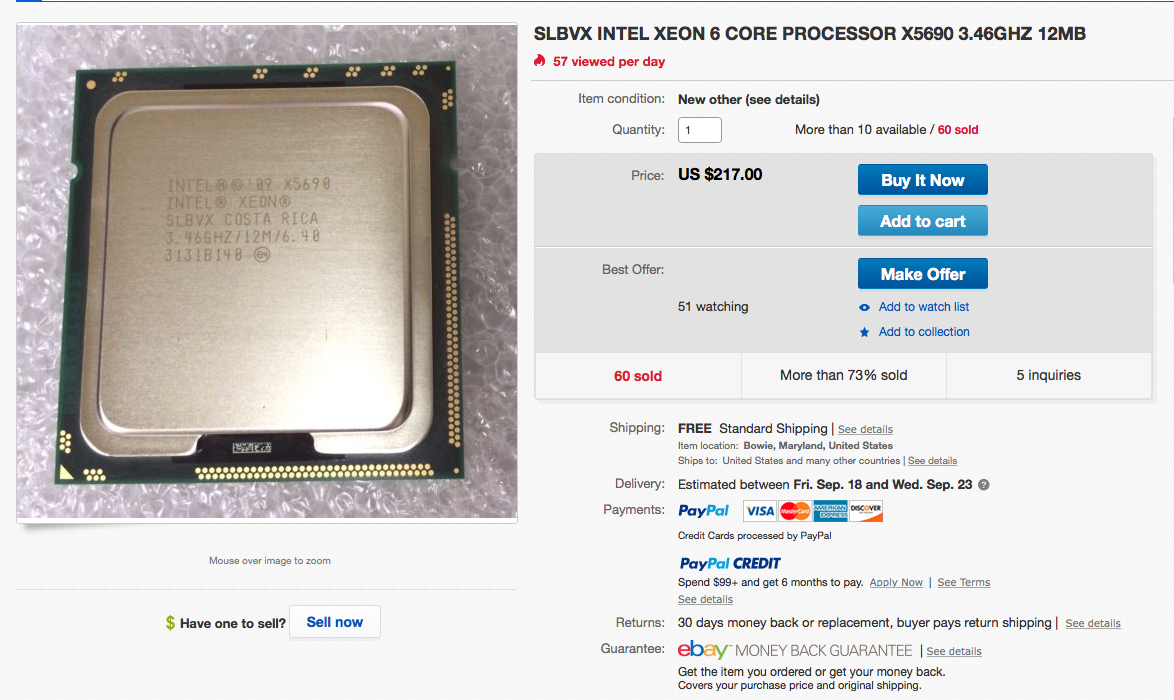Click the star icon beside Add to collection
Screen dimensions: 1174x700
864,332
